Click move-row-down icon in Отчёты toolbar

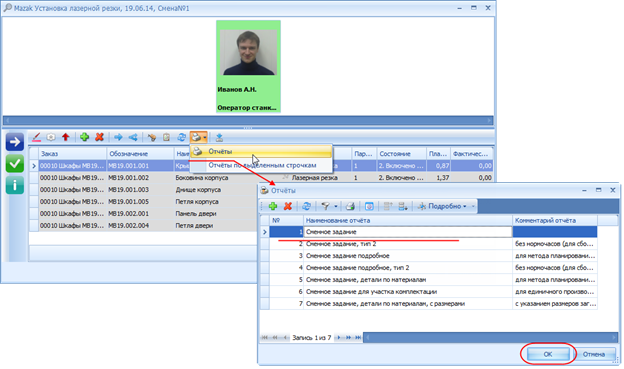tap(403, 206)
